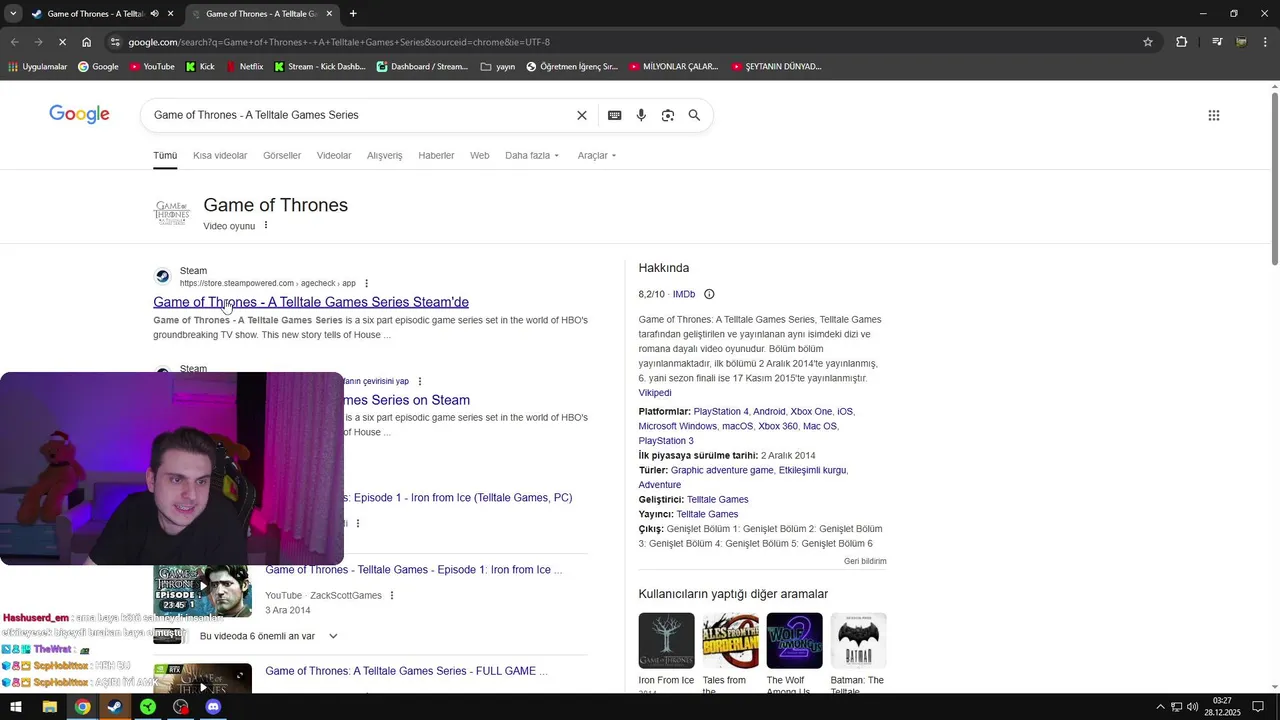Viewport: 1280px width, 720px height.
Task: Open the notification center icon
Action: click(x=1258, y=707)
